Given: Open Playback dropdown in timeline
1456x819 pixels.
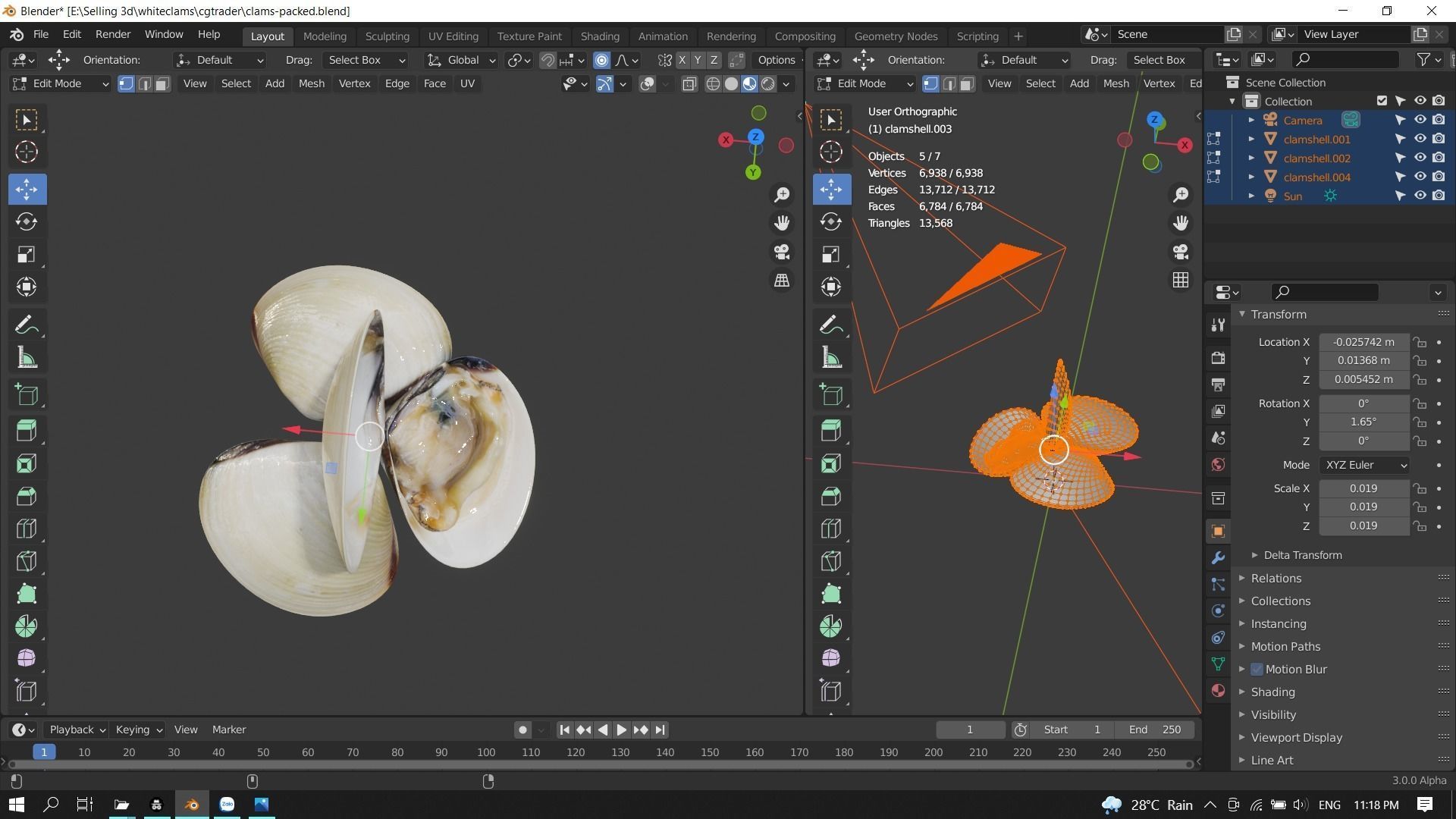Looking at the screenshot, I should (77, 730).
